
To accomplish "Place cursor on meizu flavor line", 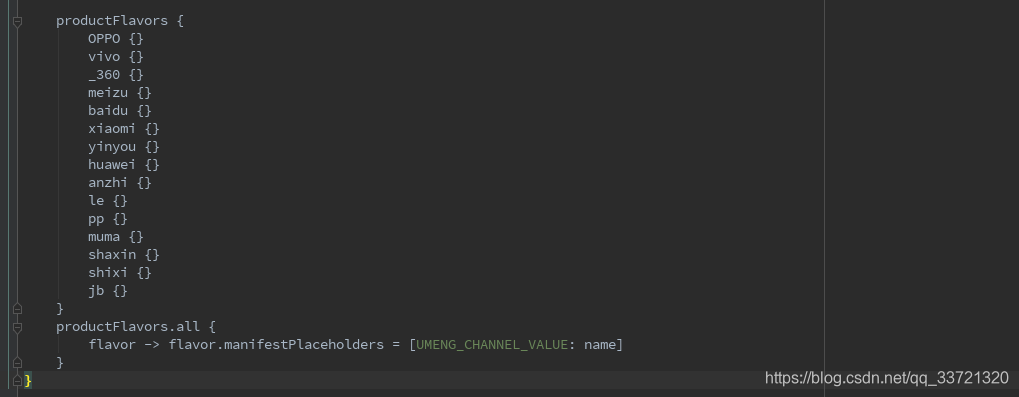I will point(120,92).
